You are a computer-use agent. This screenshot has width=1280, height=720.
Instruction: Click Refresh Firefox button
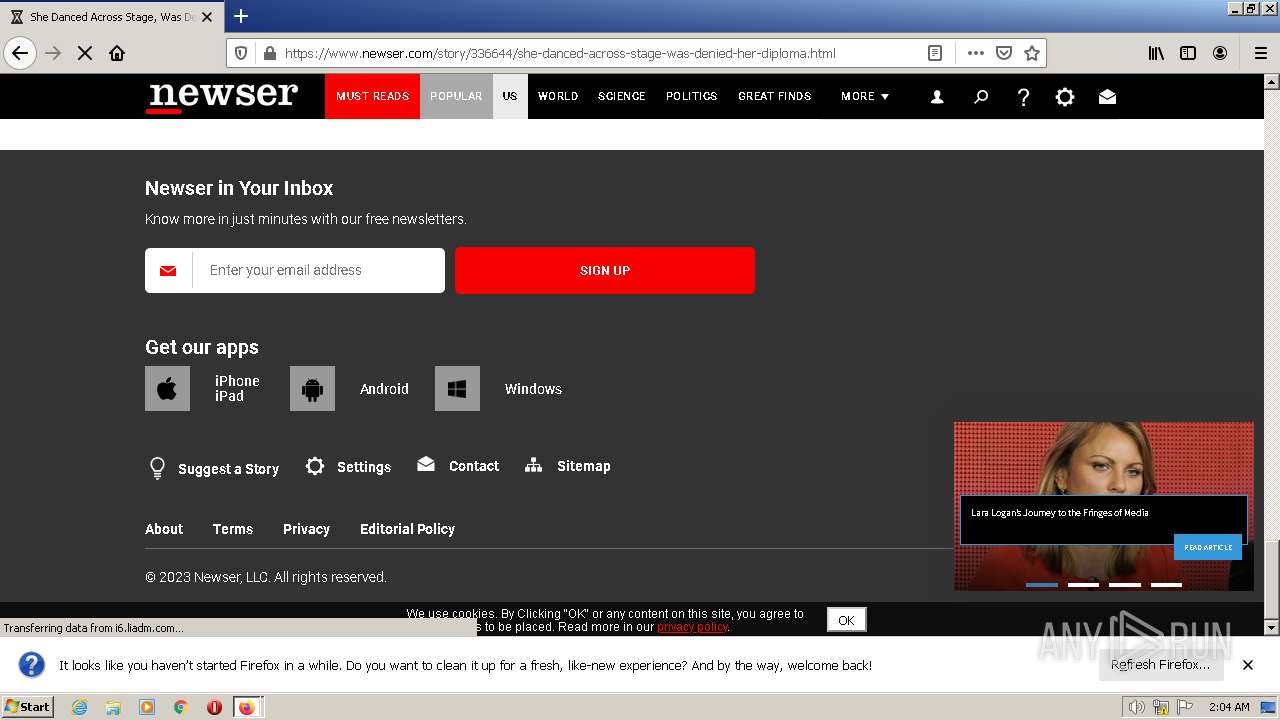coord(1160,665)
